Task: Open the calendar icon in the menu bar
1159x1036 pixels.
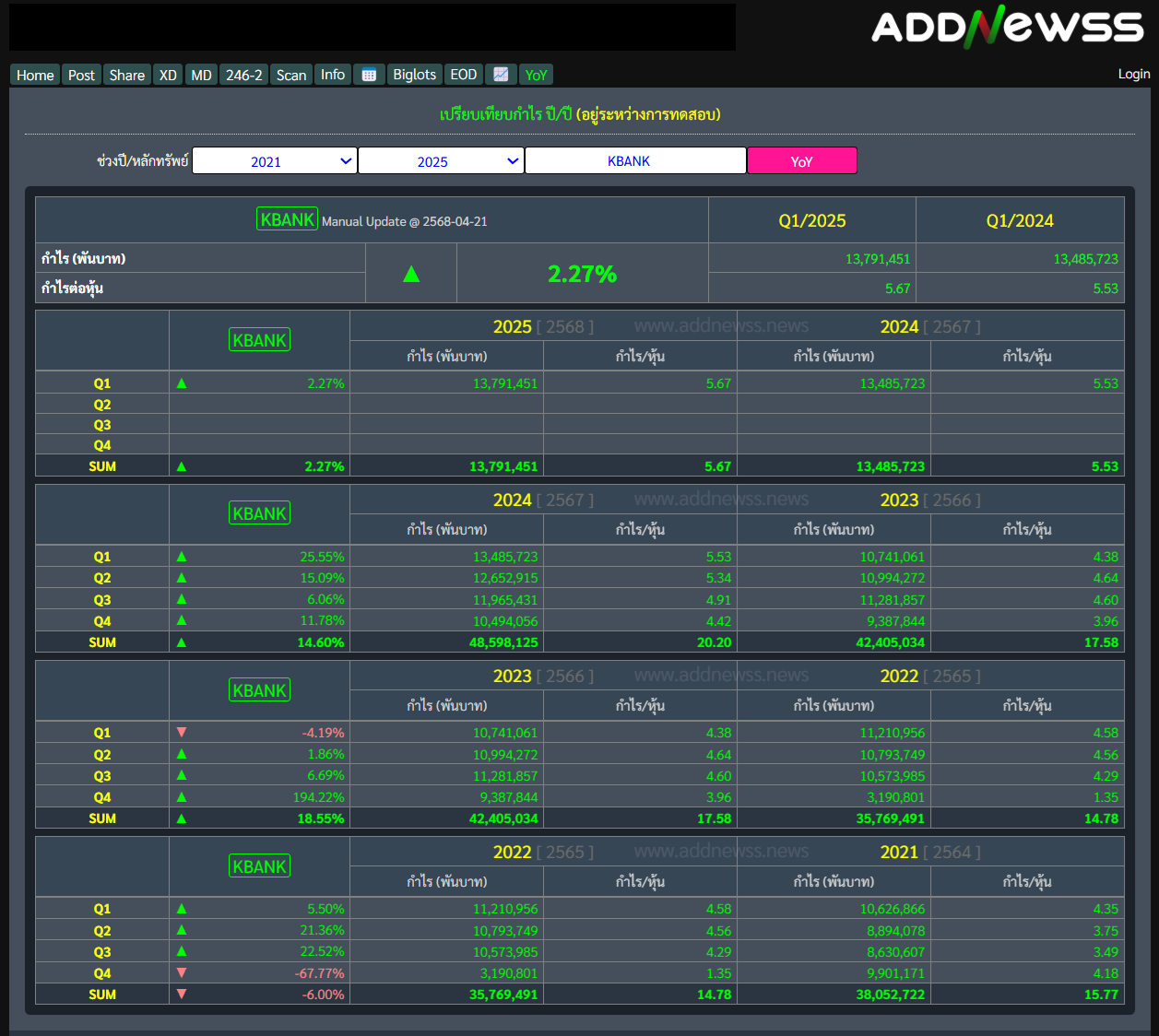Action: (x=369, y=75)
